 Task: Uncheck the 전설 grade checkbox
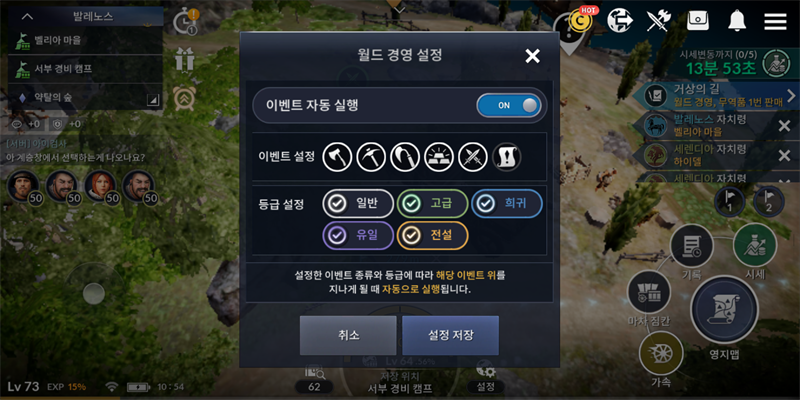(433, 235)
